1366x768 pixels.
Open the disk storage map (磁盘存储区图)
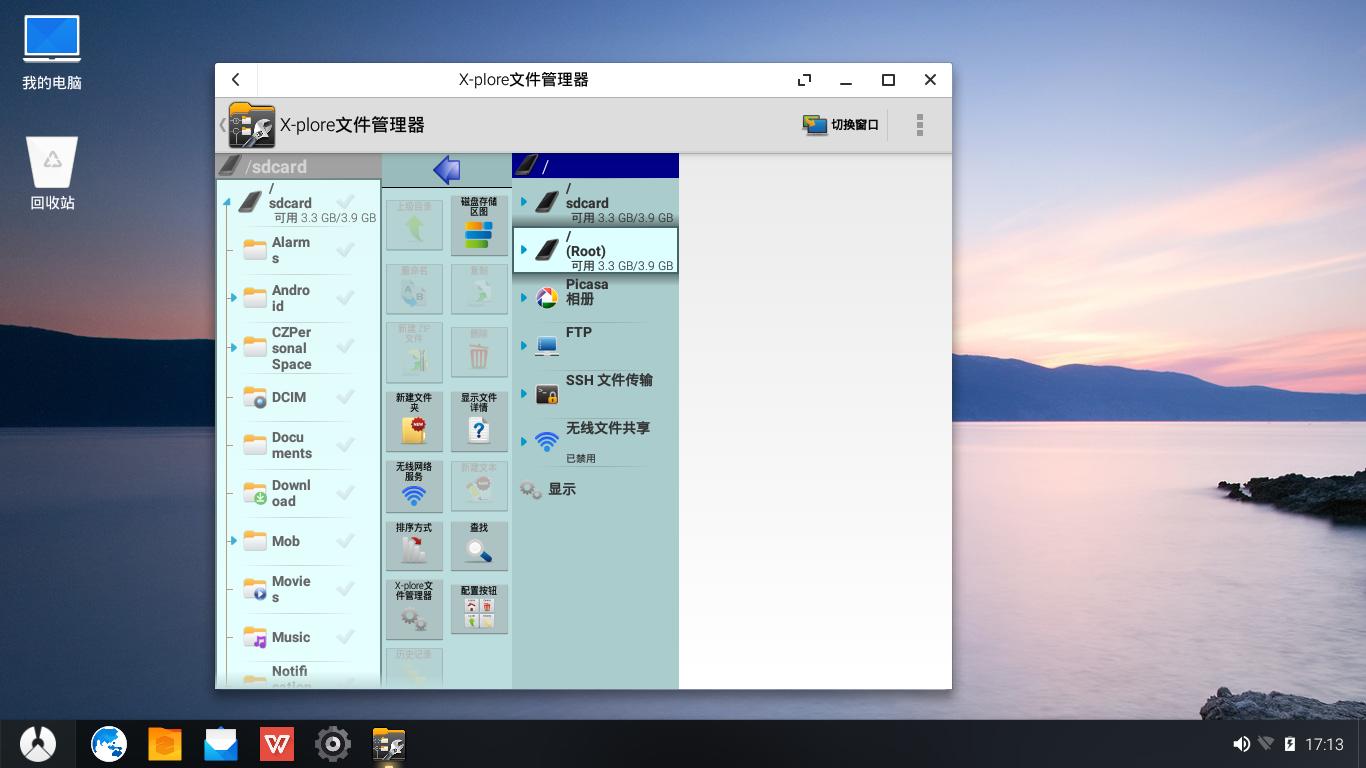click(x=479, y=223)
